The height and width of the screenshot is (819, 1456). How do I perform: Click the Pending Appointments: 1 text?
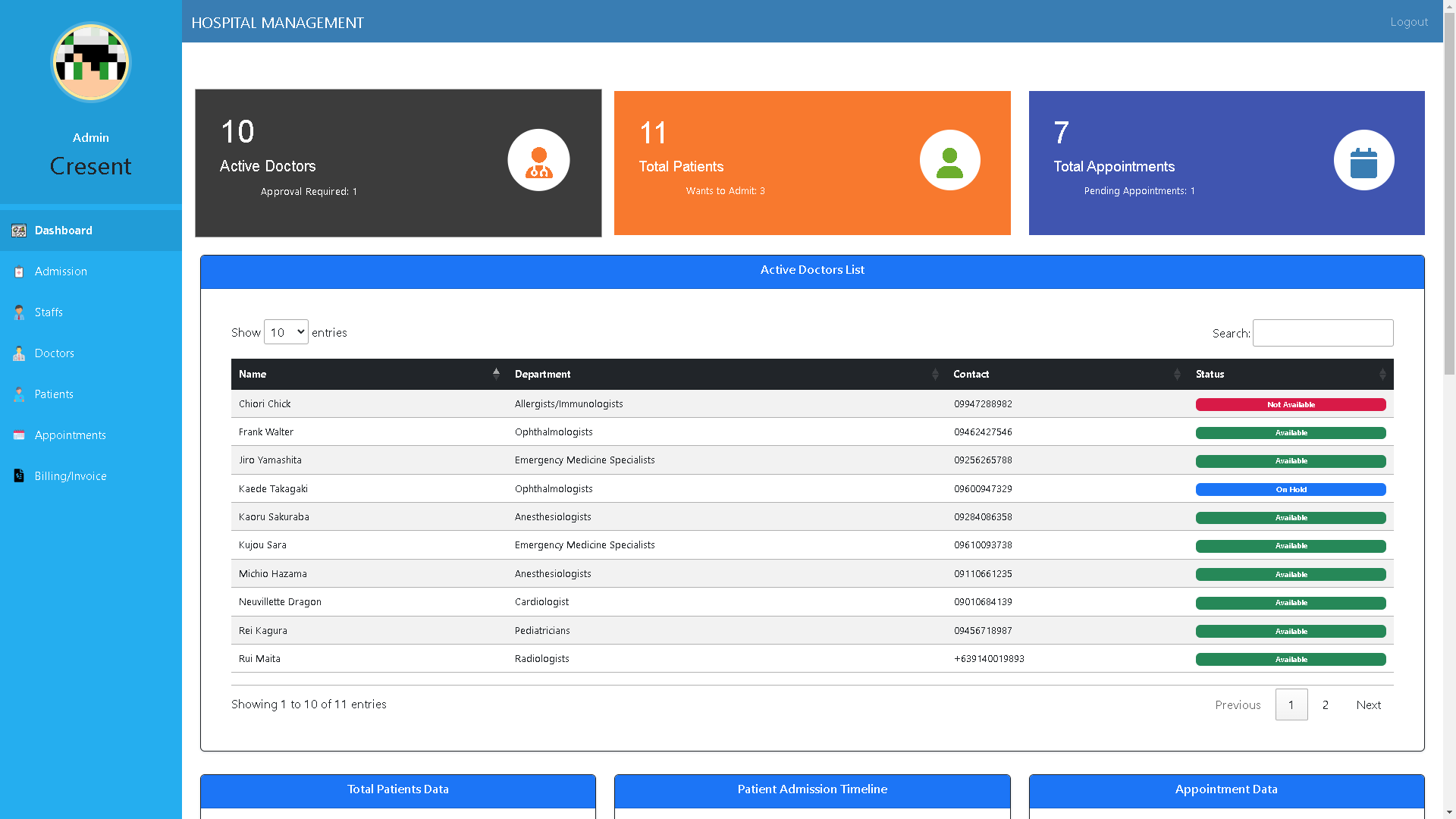(1139, 190)
